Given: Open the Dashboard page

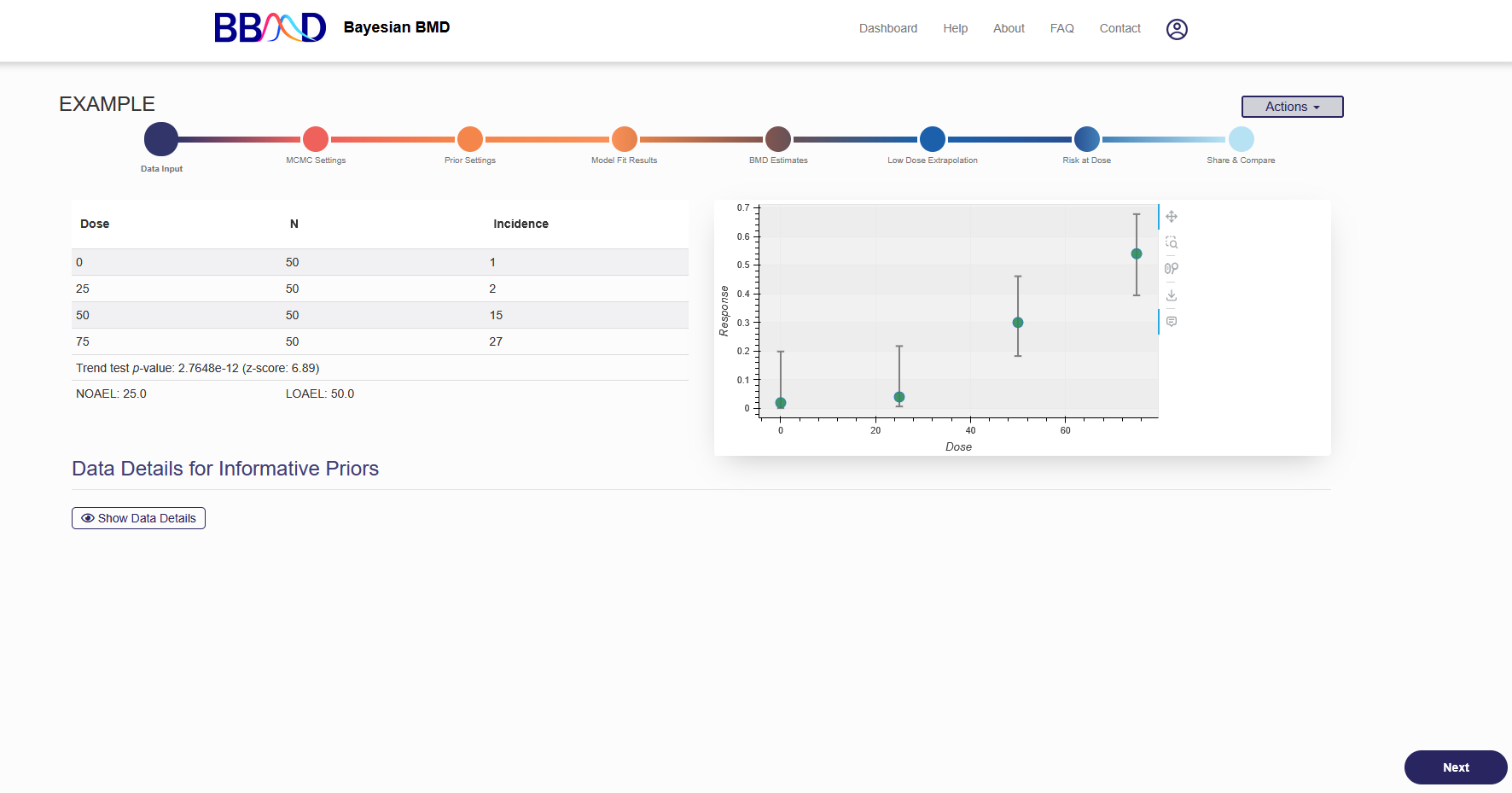Looking at the screenshot, I should click(888, 28).
